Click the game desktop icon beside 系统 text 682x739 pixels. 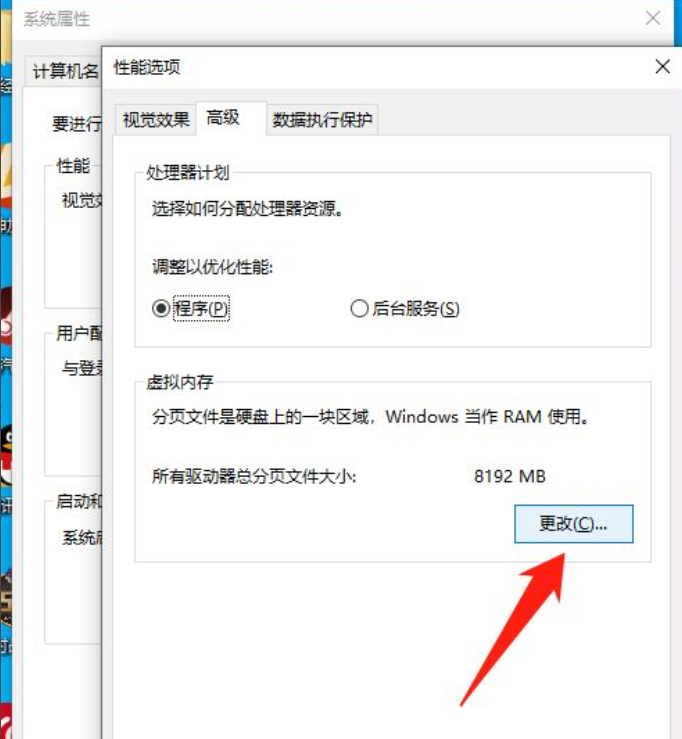coord(6,599)
